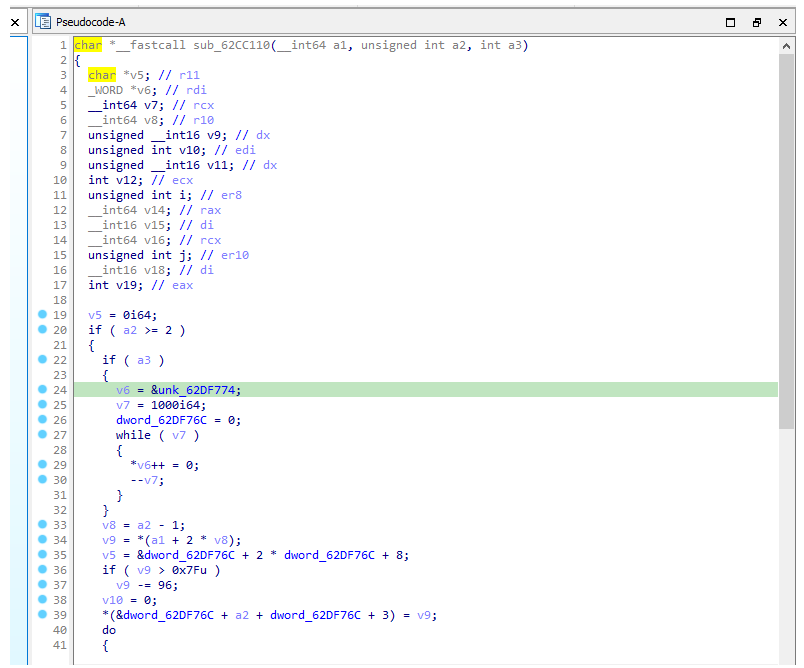The height and width of the screenshot is (668, 804).
Task: Toggle breakpoint dot on line 25
Action: coord(43,404)
